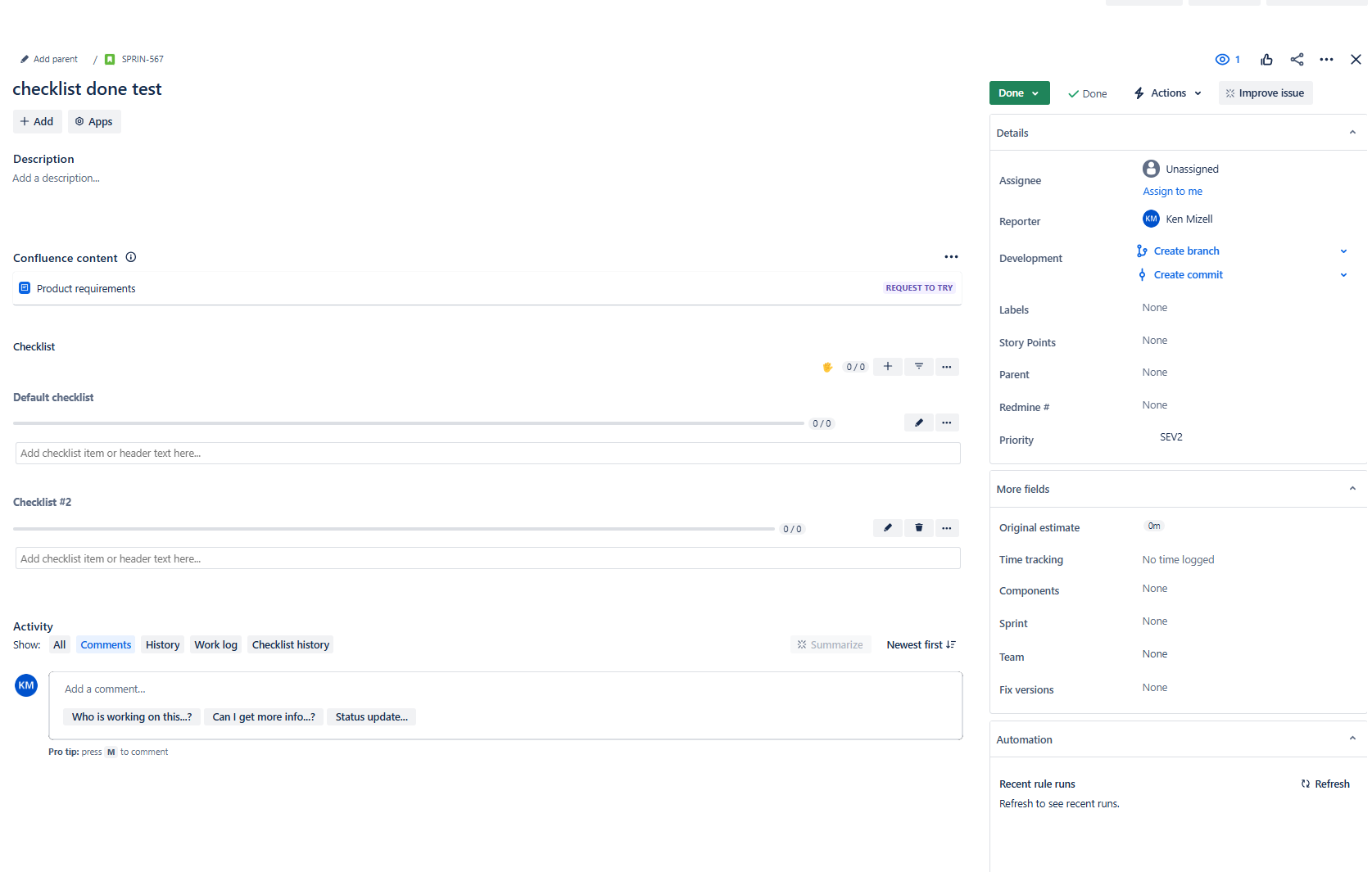Image resolution: width=1372 pixels, height=872 pixels.
Task: Open the checklist filter icon
Action: [x=918, y=366]
